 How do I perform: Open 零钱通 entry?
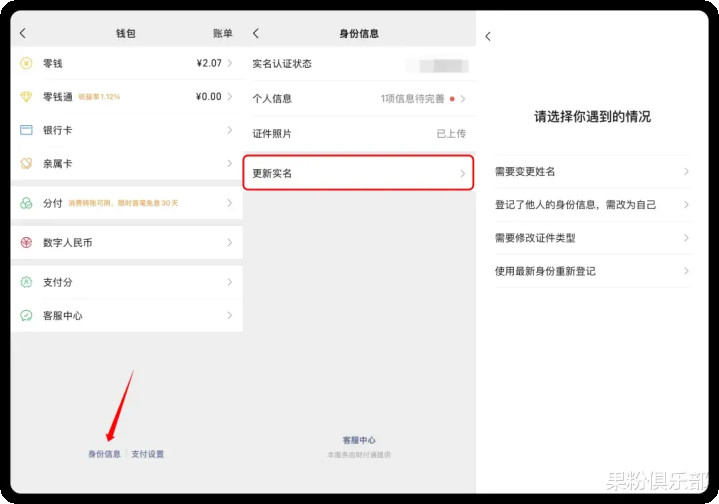[127, 96]
